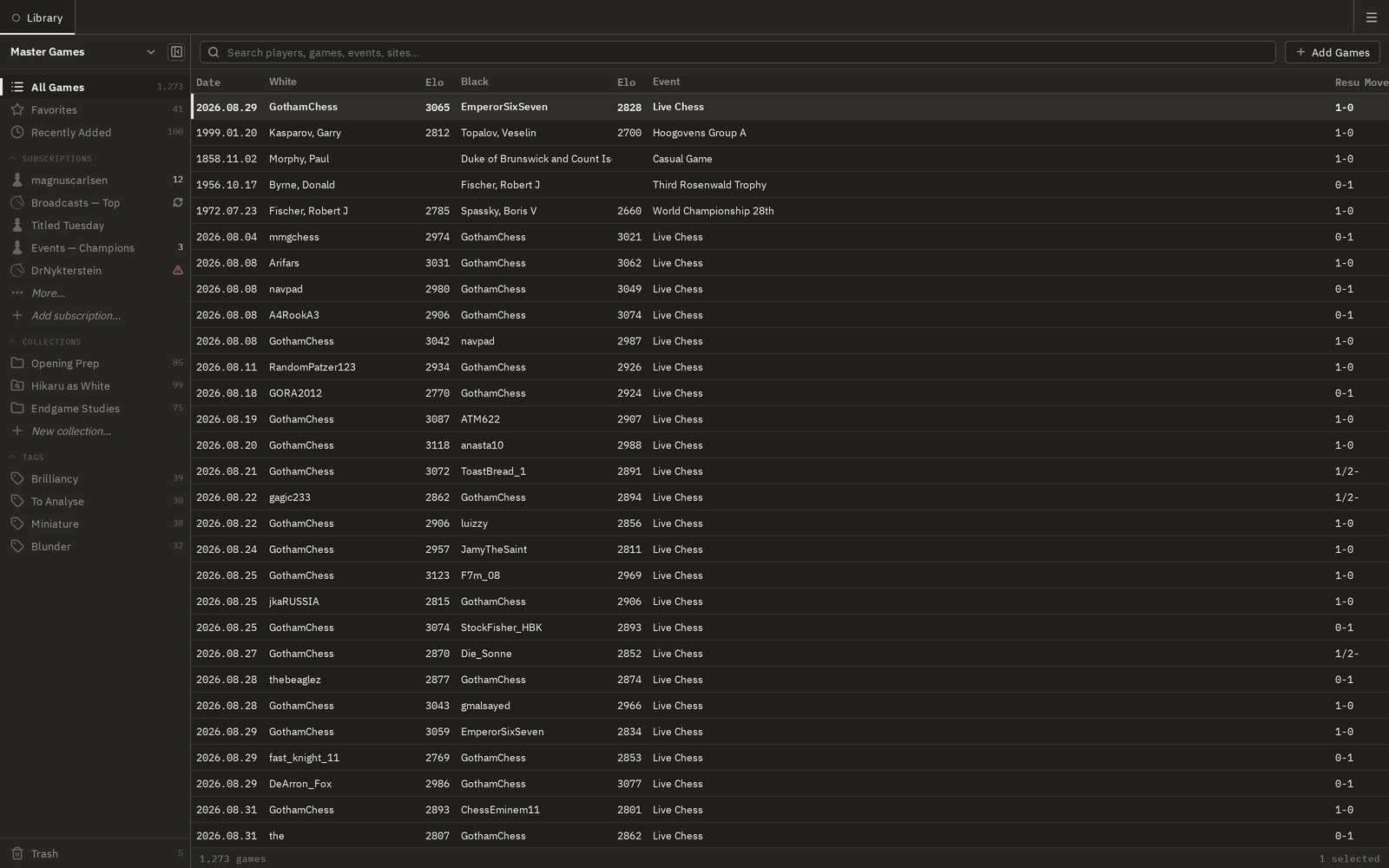This screenshot has width=1389, height=868.
Task: Click the Titled Tuesday pawn icon
Action: 17,225
